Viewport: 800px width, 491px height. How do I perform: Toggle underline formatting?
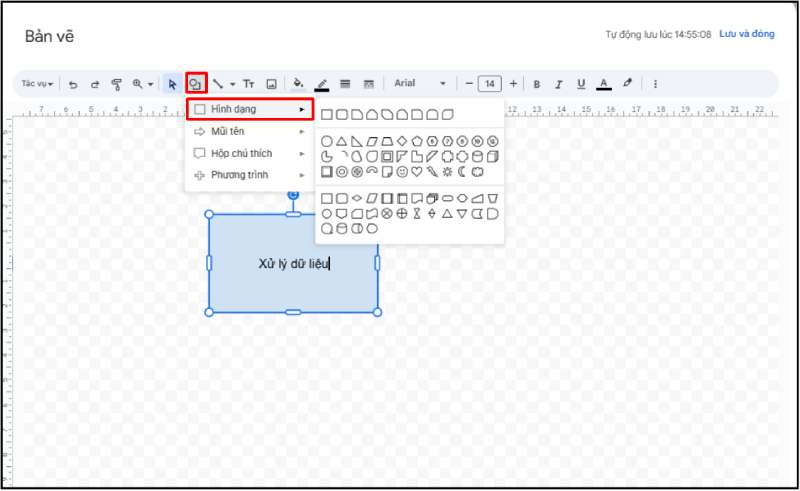(580, 84)
